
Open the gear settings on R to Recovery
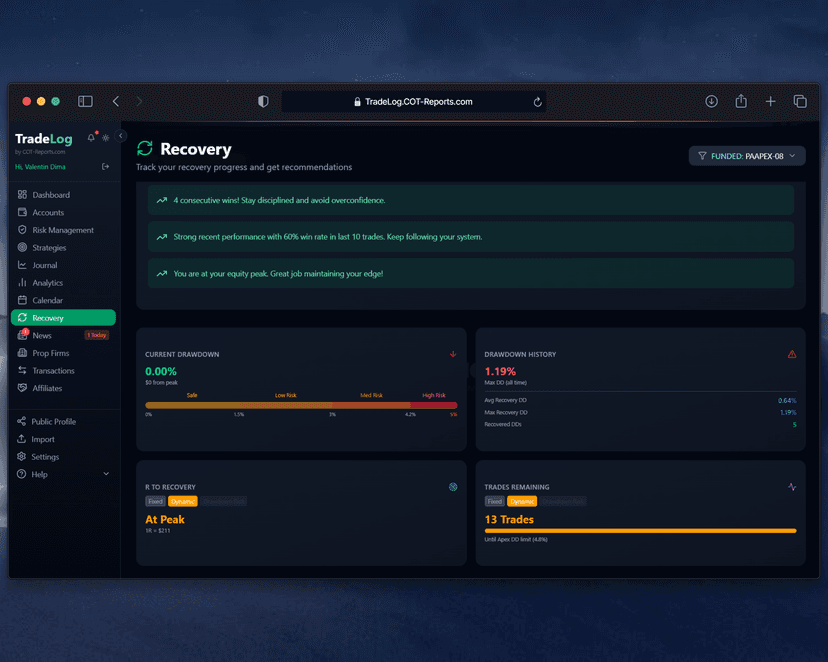click(452, 487)
